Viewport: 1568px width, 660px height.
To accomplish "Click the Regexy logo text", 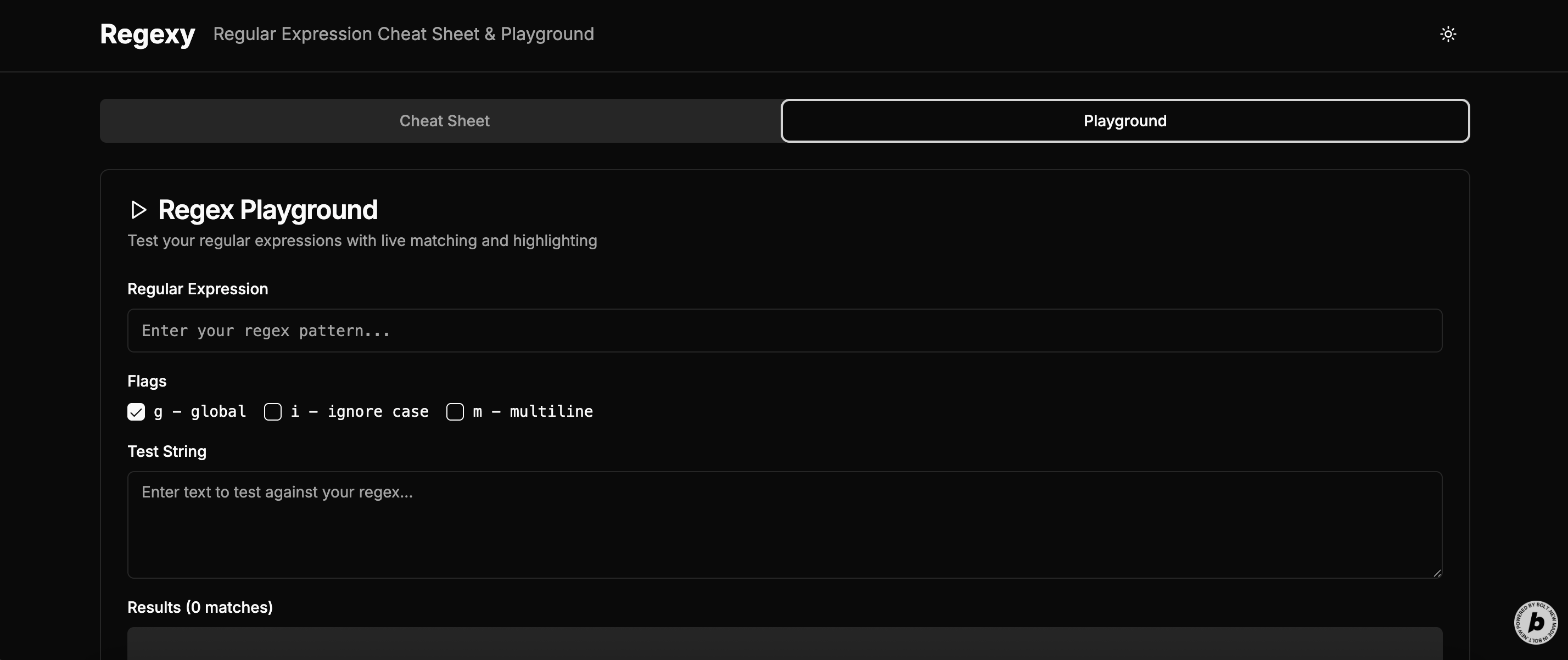I will 147,34.
